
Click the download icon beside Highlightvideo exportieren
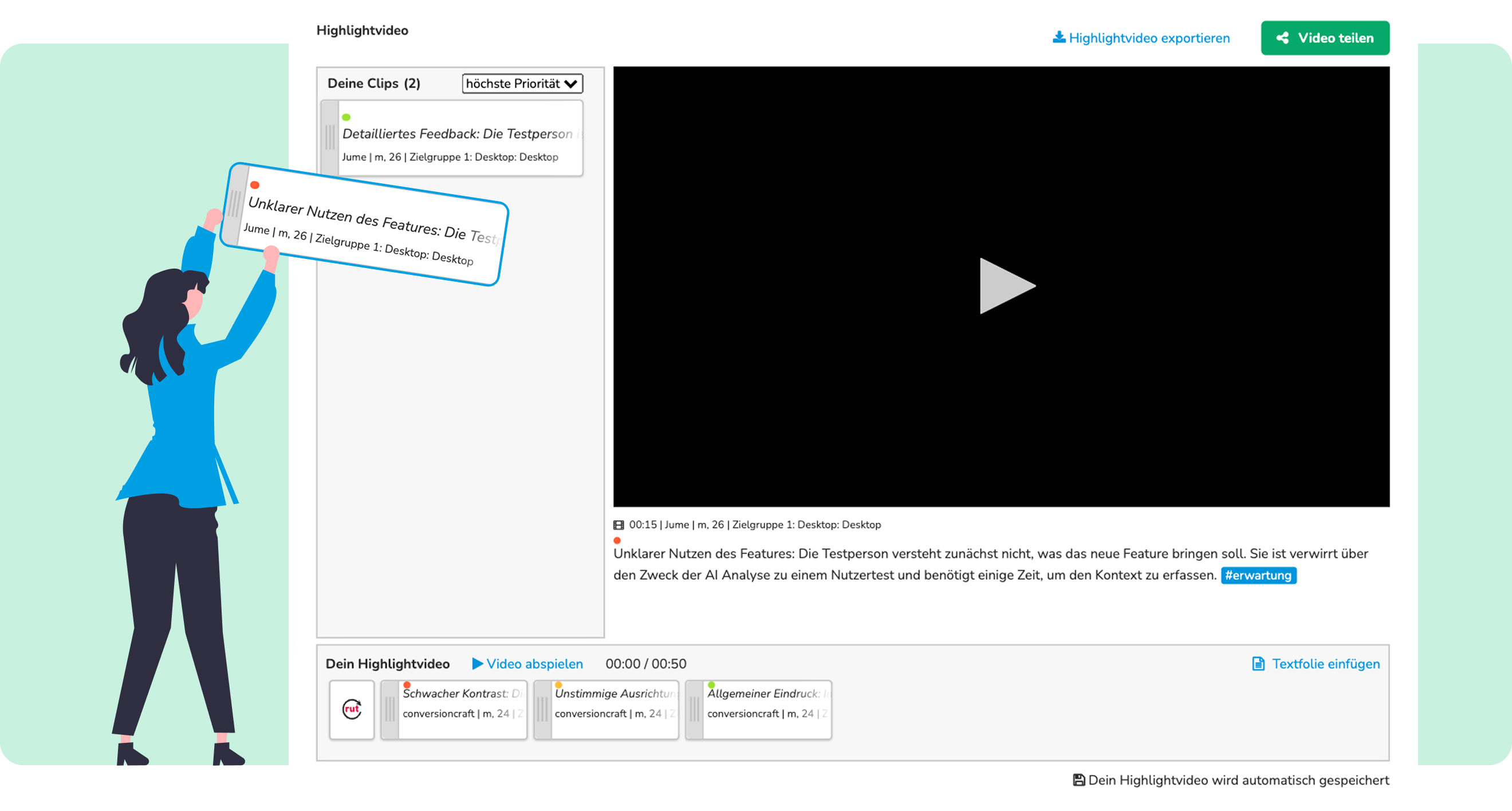tap(1058, 38)
